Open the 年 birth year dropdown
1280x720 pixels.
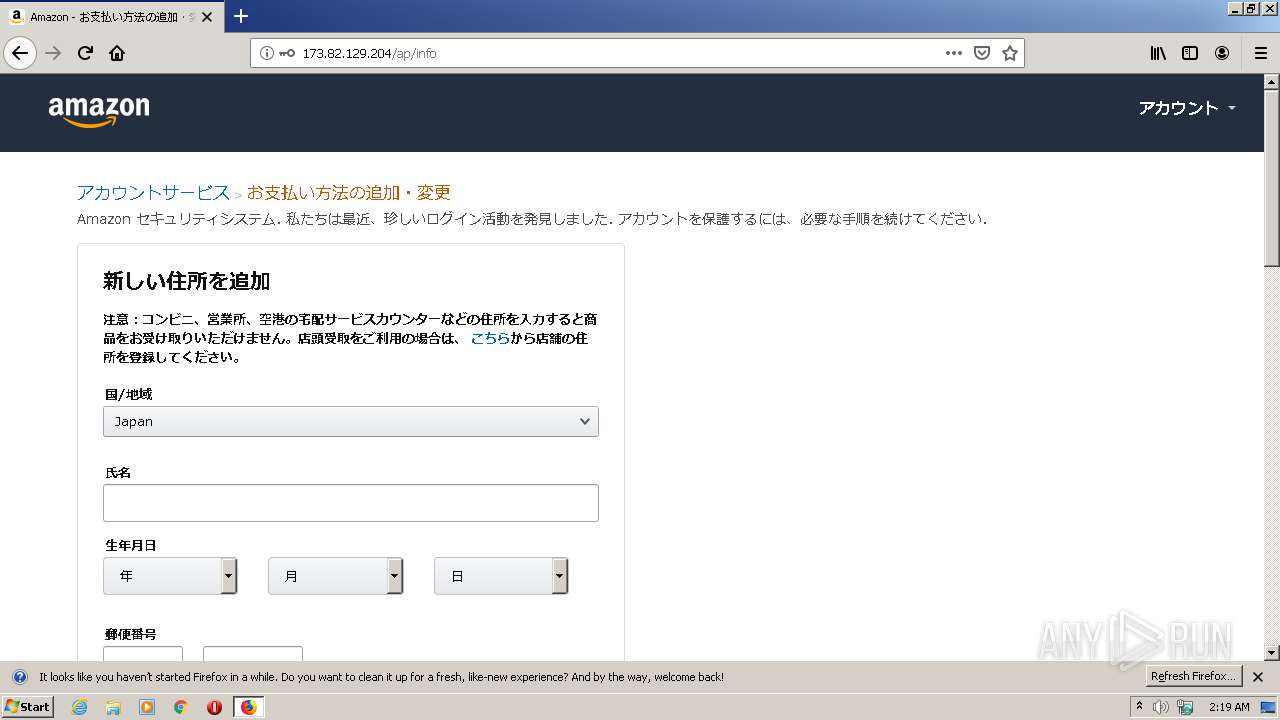[170, 576]
